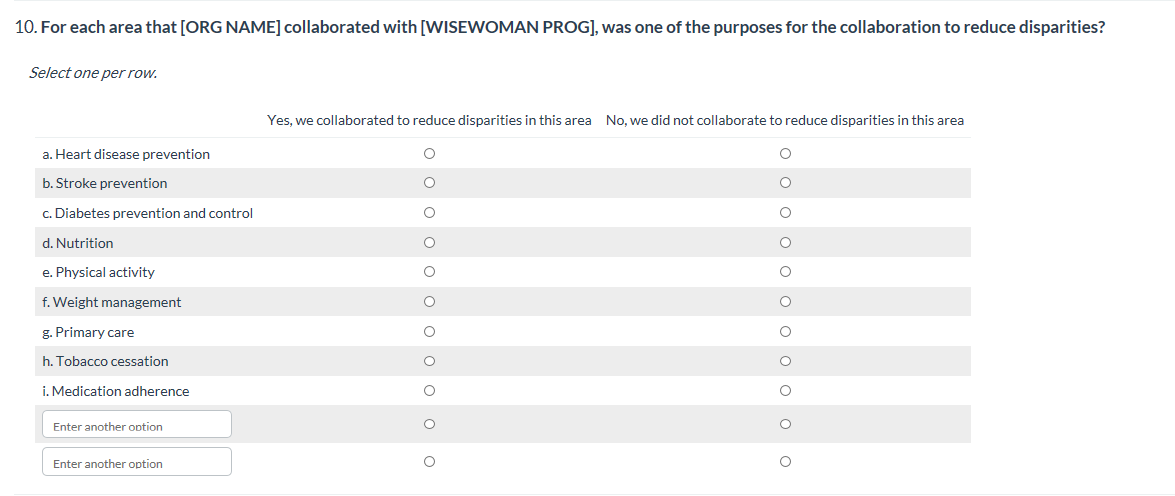The height and width of the screenshot is (496, 1175).
Task: Choose Yes for Stroke prevention row
Action: click(x=429, y=183)
